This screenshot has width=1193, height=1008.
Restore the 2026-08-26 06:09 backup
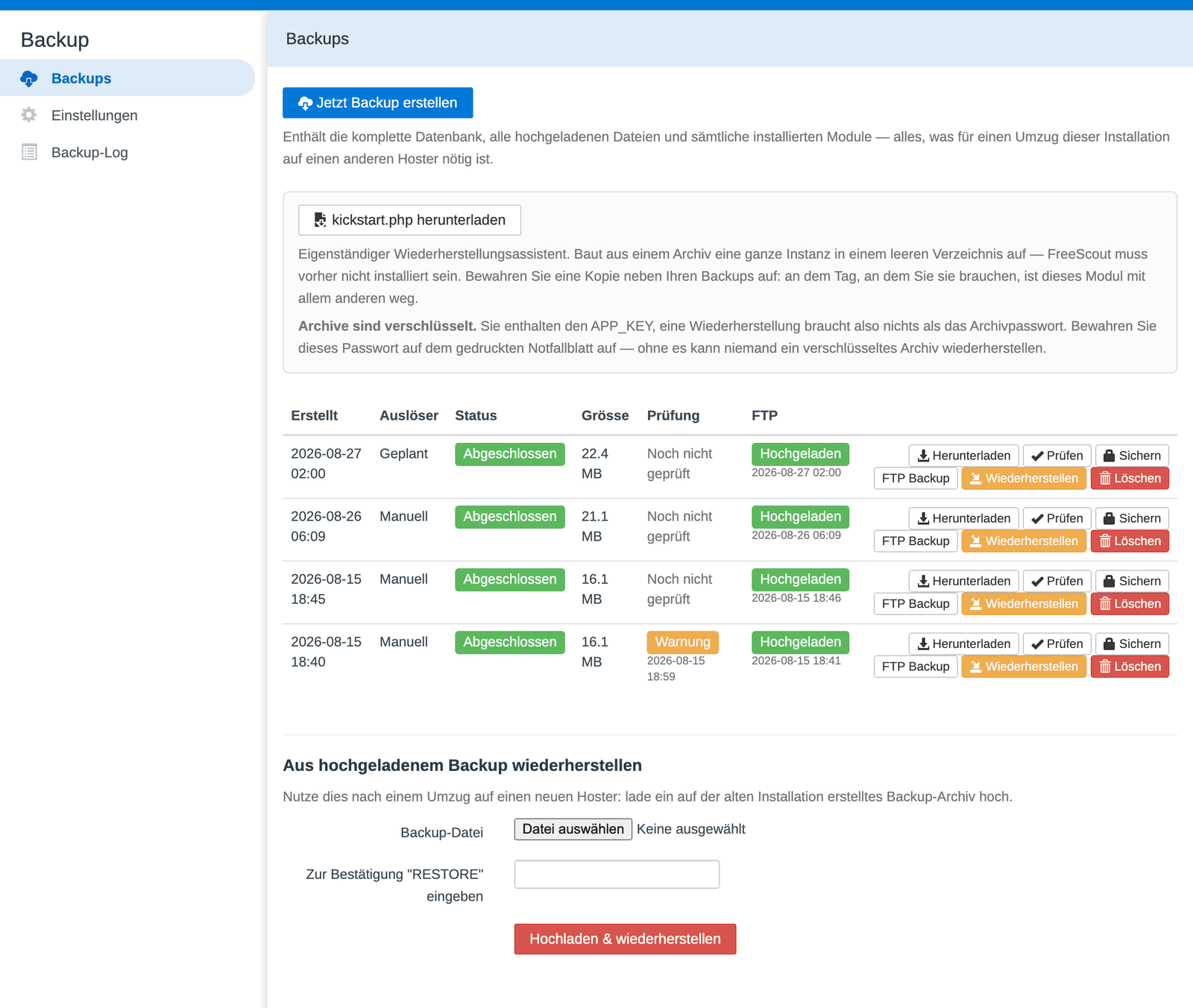point(1024,541)
